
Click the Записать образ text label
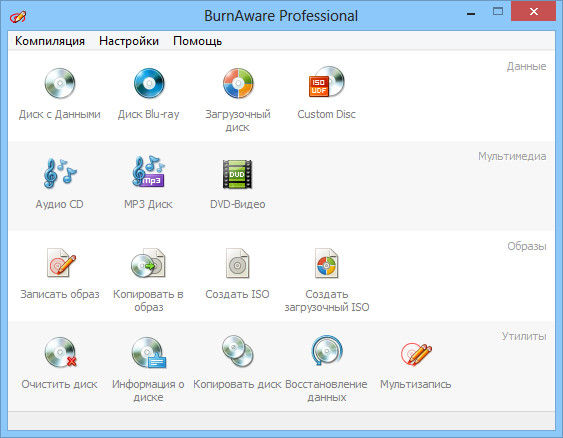pos(60,294)
